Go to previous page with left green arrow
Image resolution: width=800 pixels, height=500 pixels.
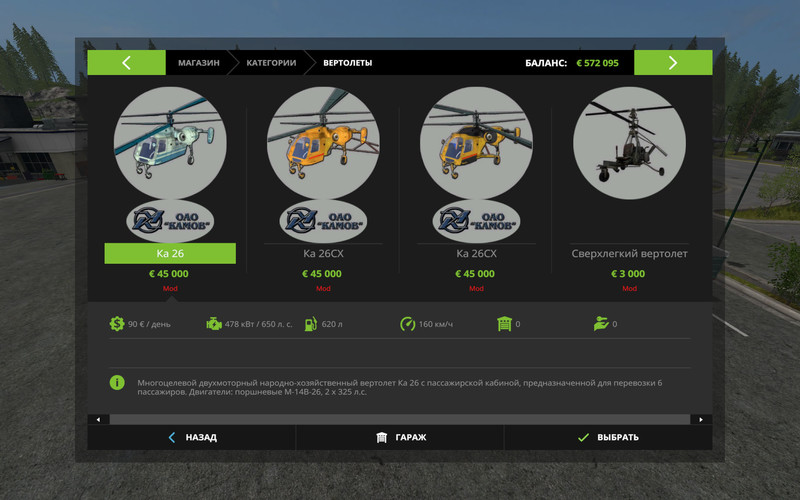[x=127, y=63]
